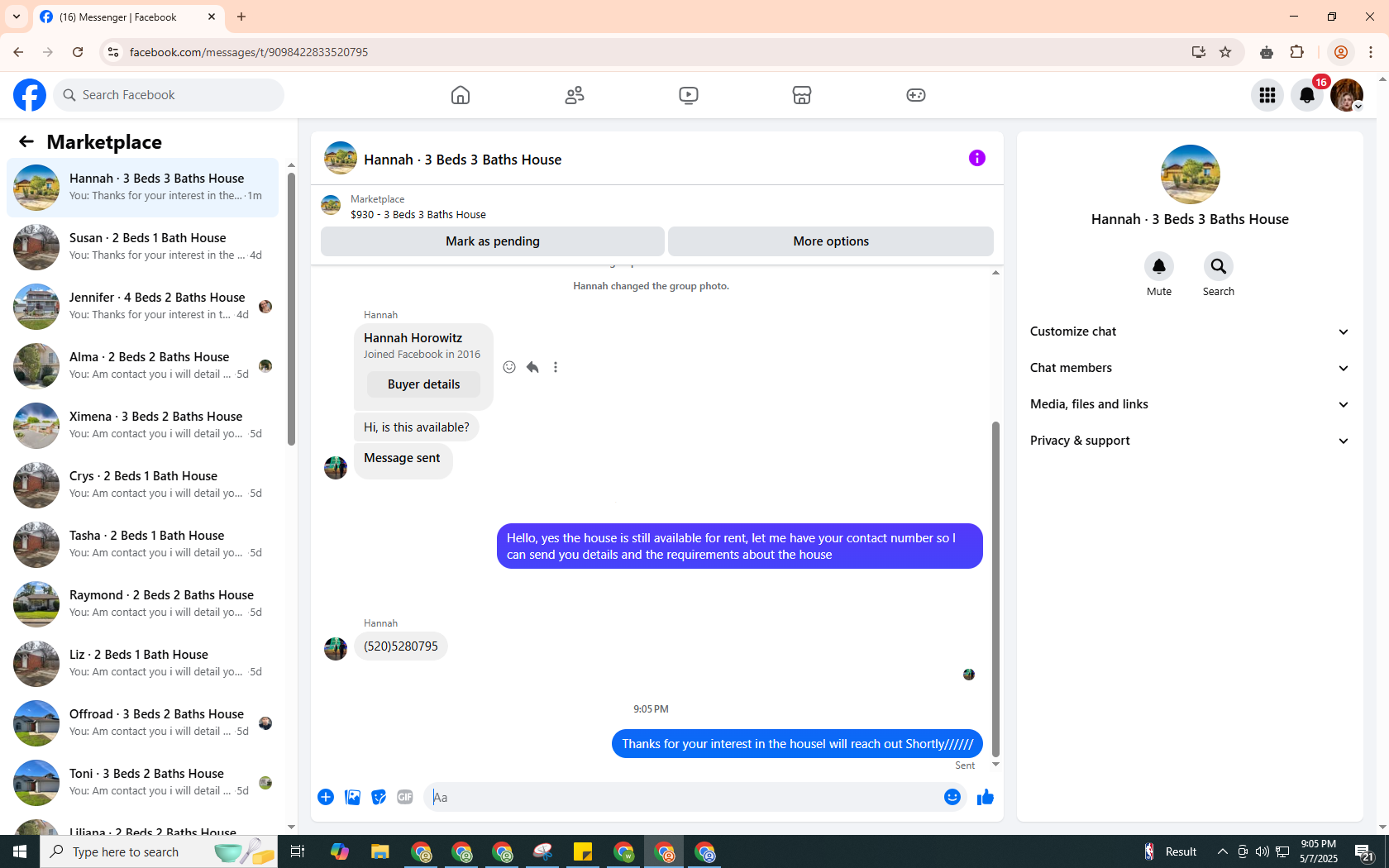
Task: Open Marketplace icon in top navigation
Action: (x=802, y=95)
